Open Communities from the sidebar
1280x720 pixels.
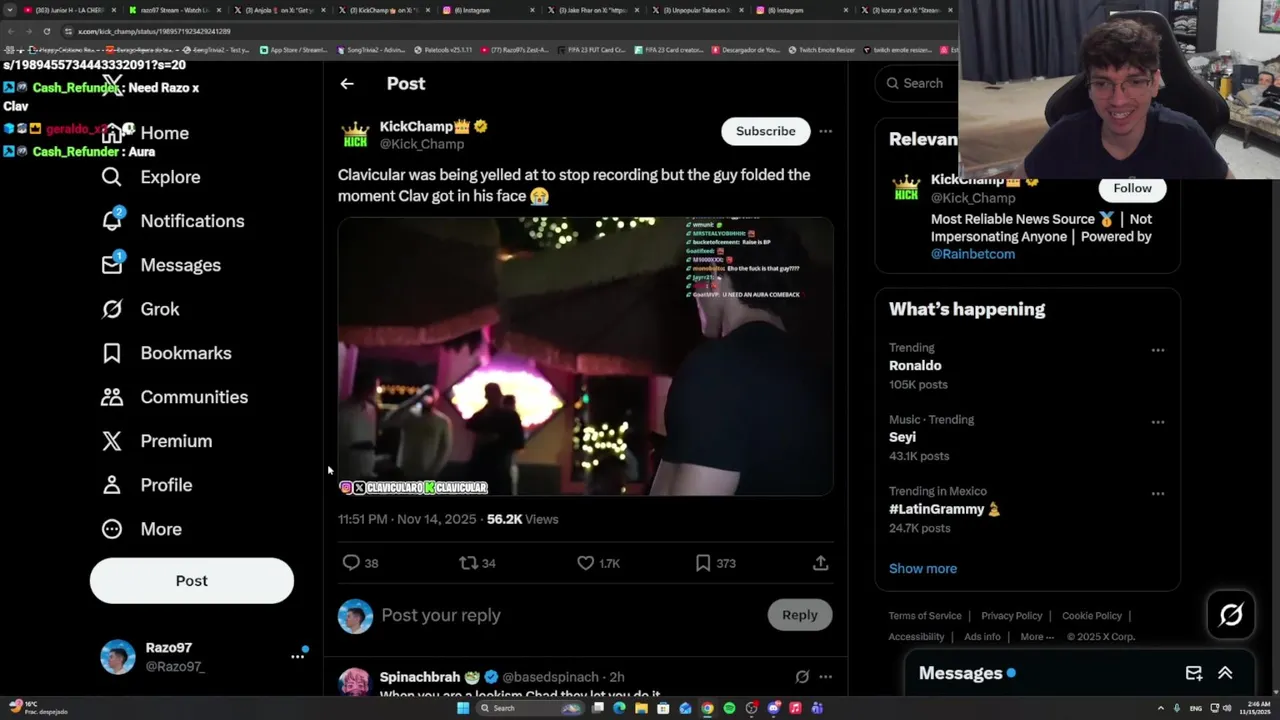tap(175, 397)
